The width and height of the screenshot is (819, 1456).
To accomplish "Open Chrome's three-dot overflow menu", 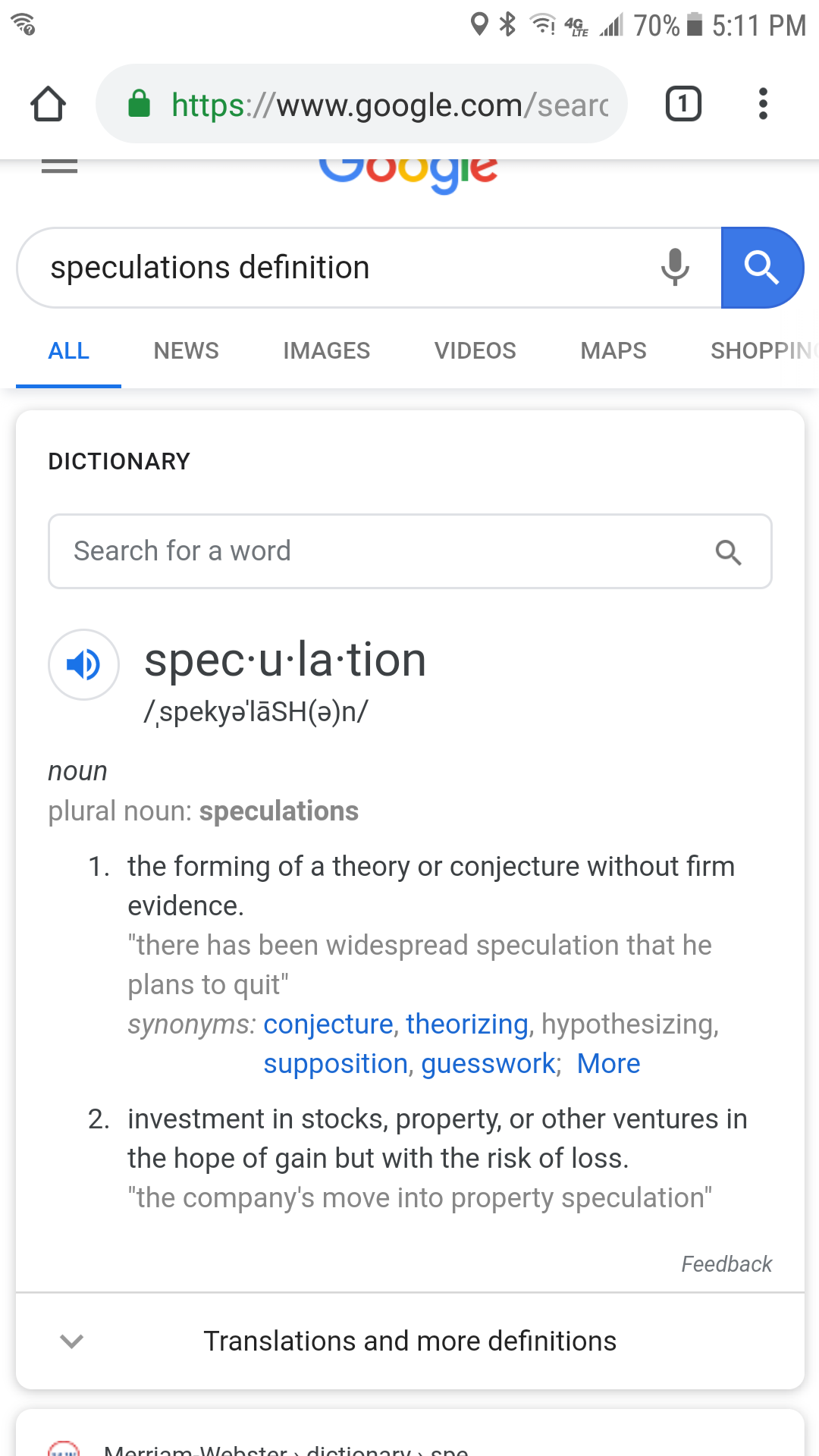I will (763, 104).
